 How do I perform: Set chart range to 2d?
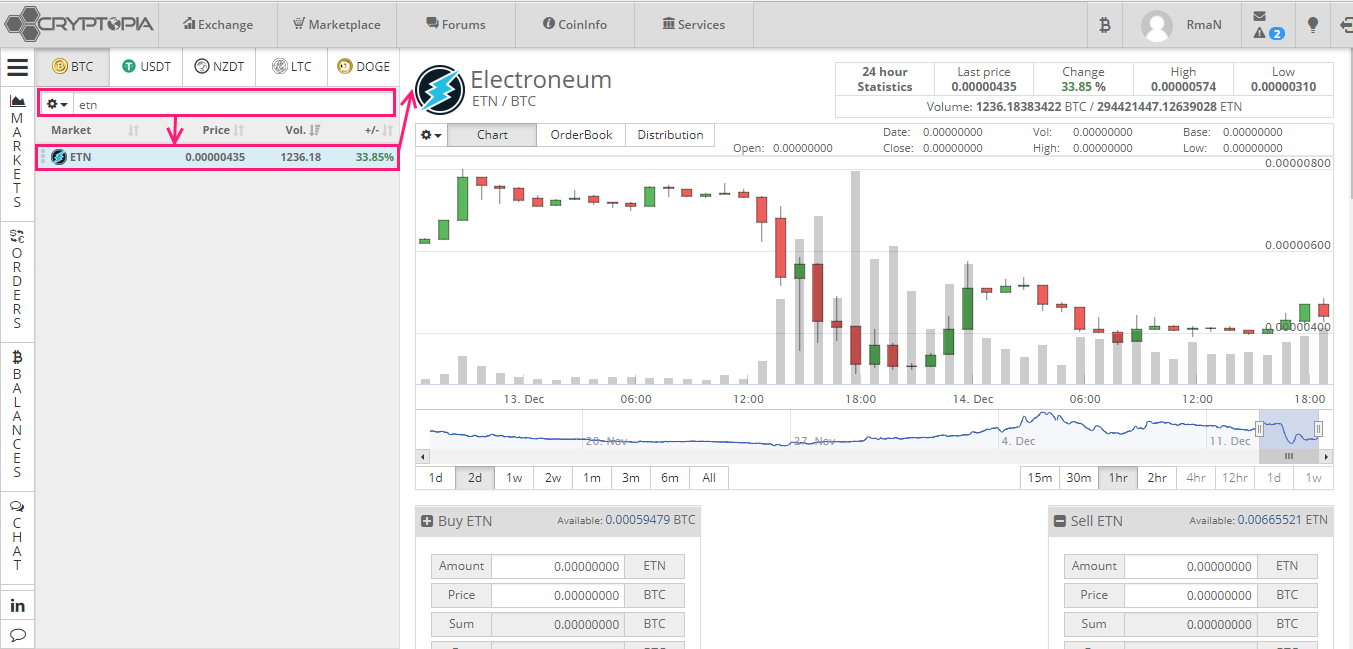475,478
